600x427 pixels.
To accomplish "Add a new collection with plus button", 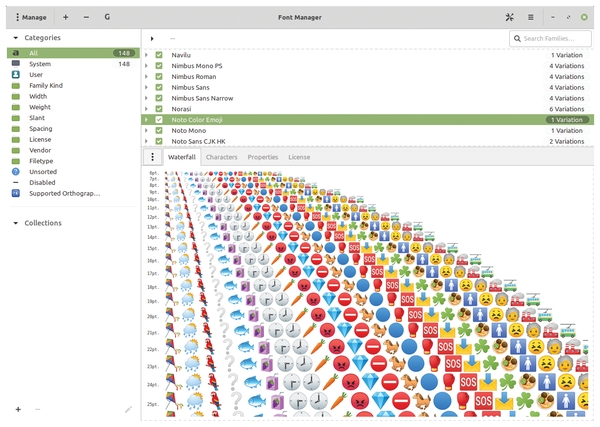I will pyautogui.click(x=18, y=409).
